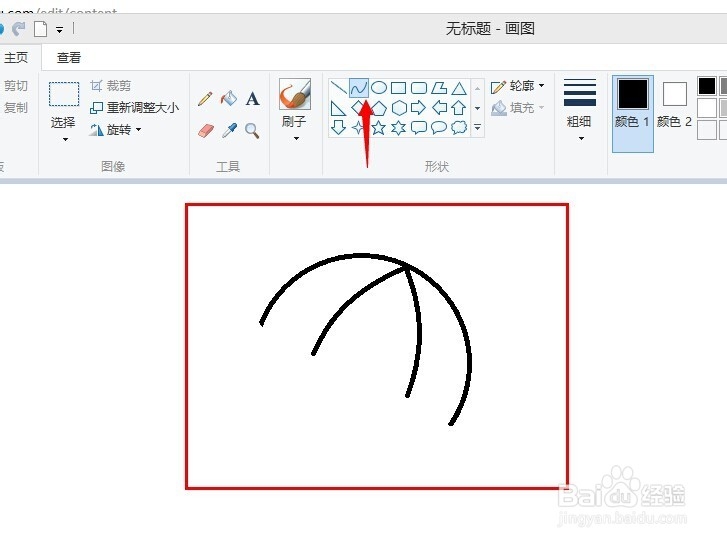Pick the Oval callout shape
This screenshot has width=727, height=543.
(x=439, y=127)
